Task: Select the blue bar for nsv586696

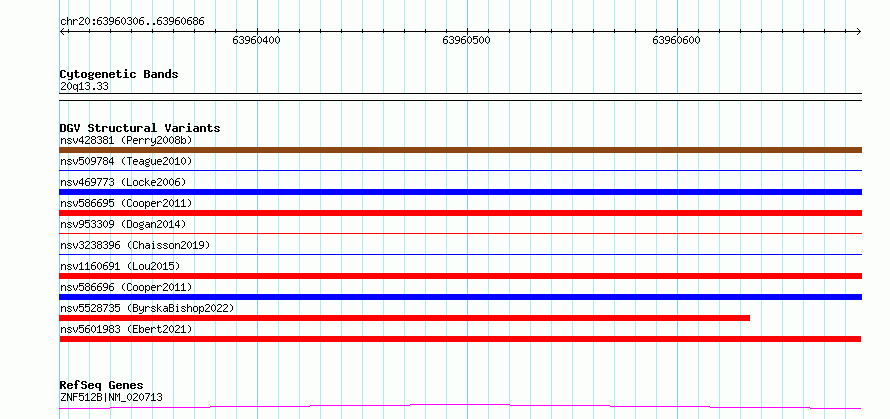Action: [x=460, y=297]
